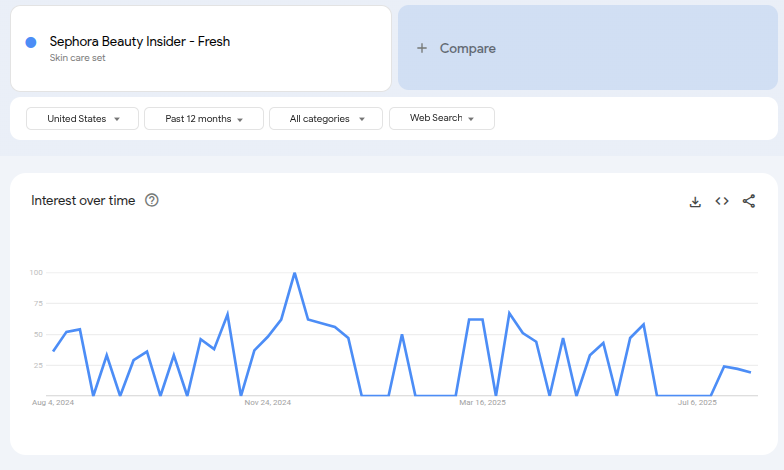The width and height of the screenshot is (784, 470).
Task: Click the blue dot of search term
Action: (31, 42)
